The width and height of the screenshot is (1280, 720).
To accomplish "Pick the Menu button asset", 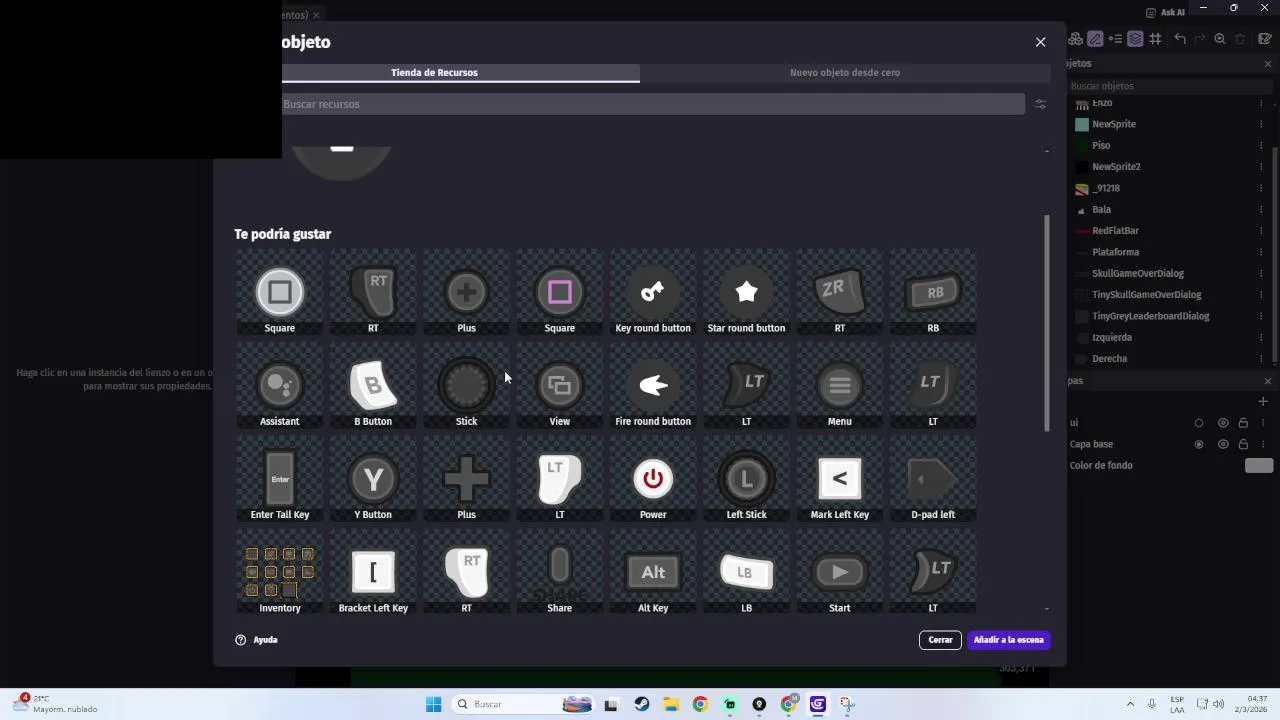I will (840, 385).
